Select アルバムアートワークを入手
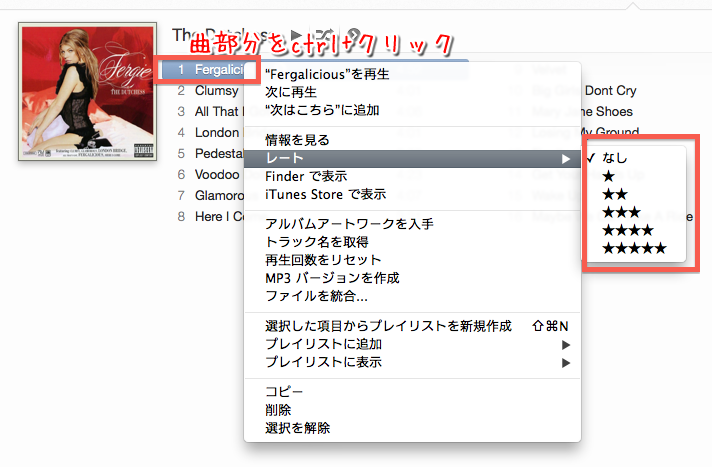Image resolution: width=712 pixels, height=467 pixels. coord(412,224)
